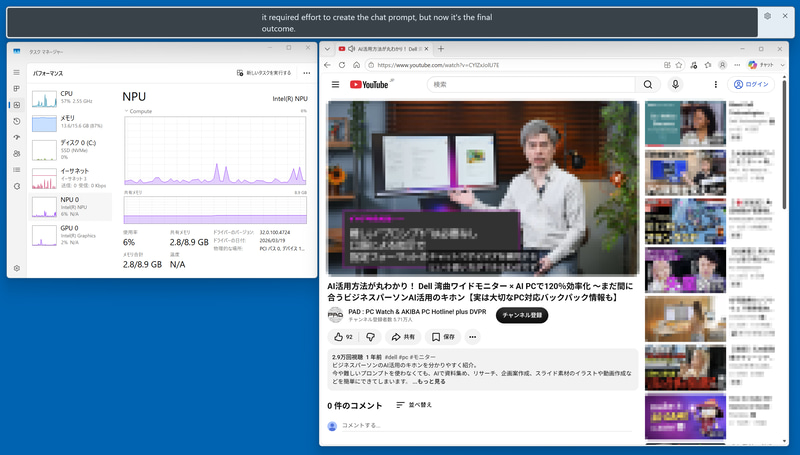Viewport: 800px width, 455px height.
Task: Open Task Manager hamburger navigation menu
Action: [16, 72]
